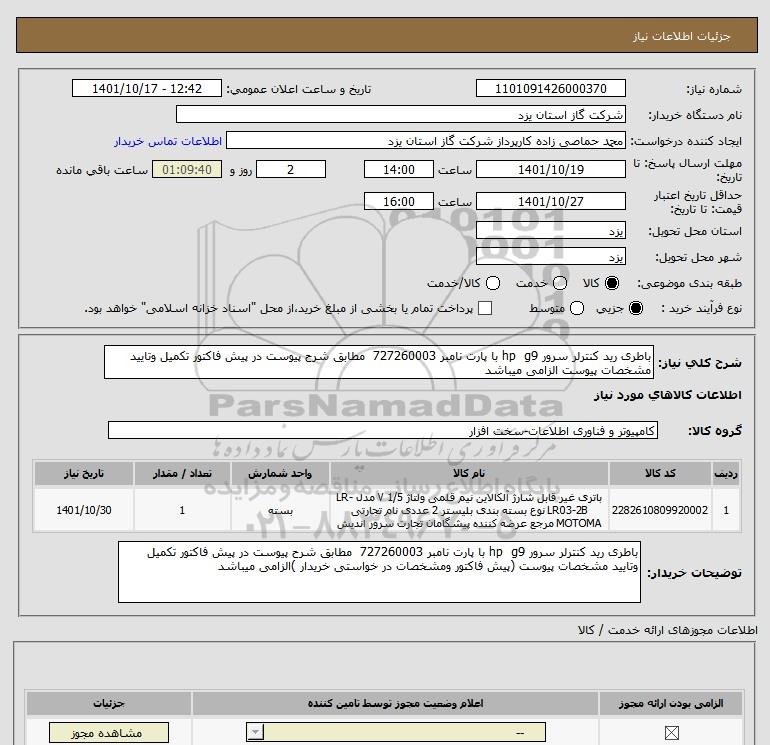This screenshot has height=745, width=770.
Task: Click the delivery city field
Action: click(x=550, y=256)
